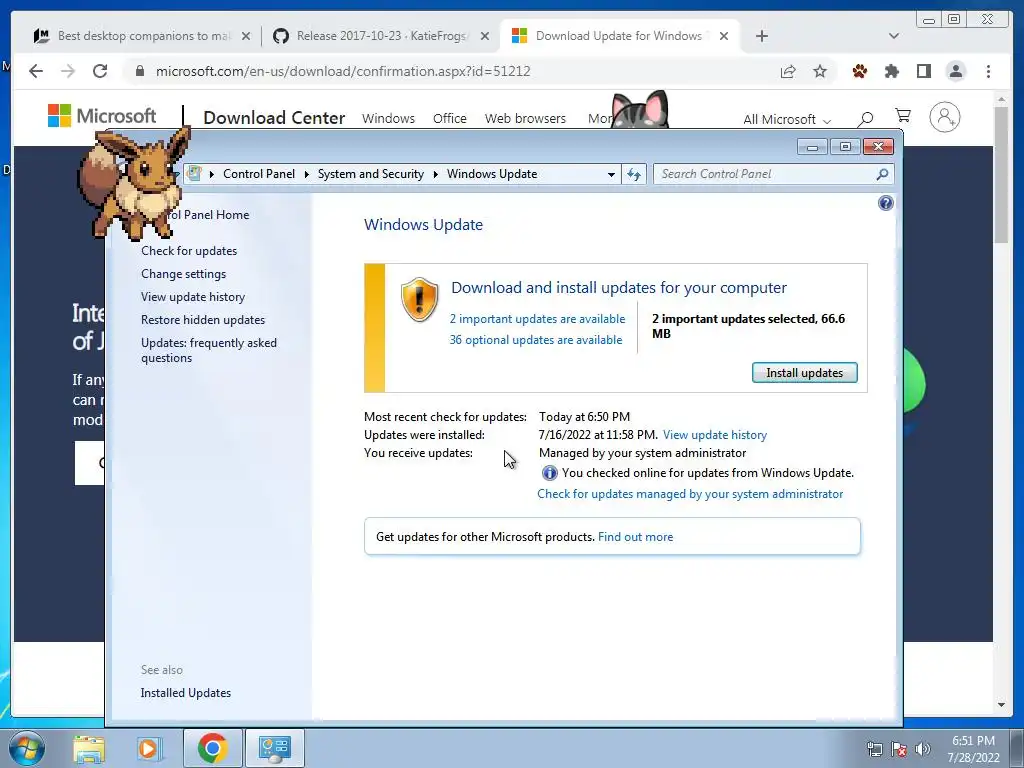Click the yellow shield warning icon

point(419,299)
